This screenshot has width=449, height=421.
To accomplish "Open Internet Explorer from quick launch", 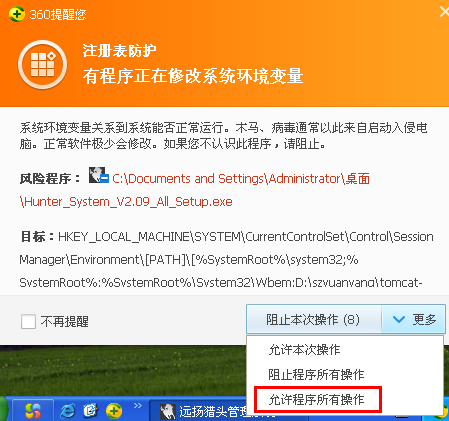I will click(68, 411).
